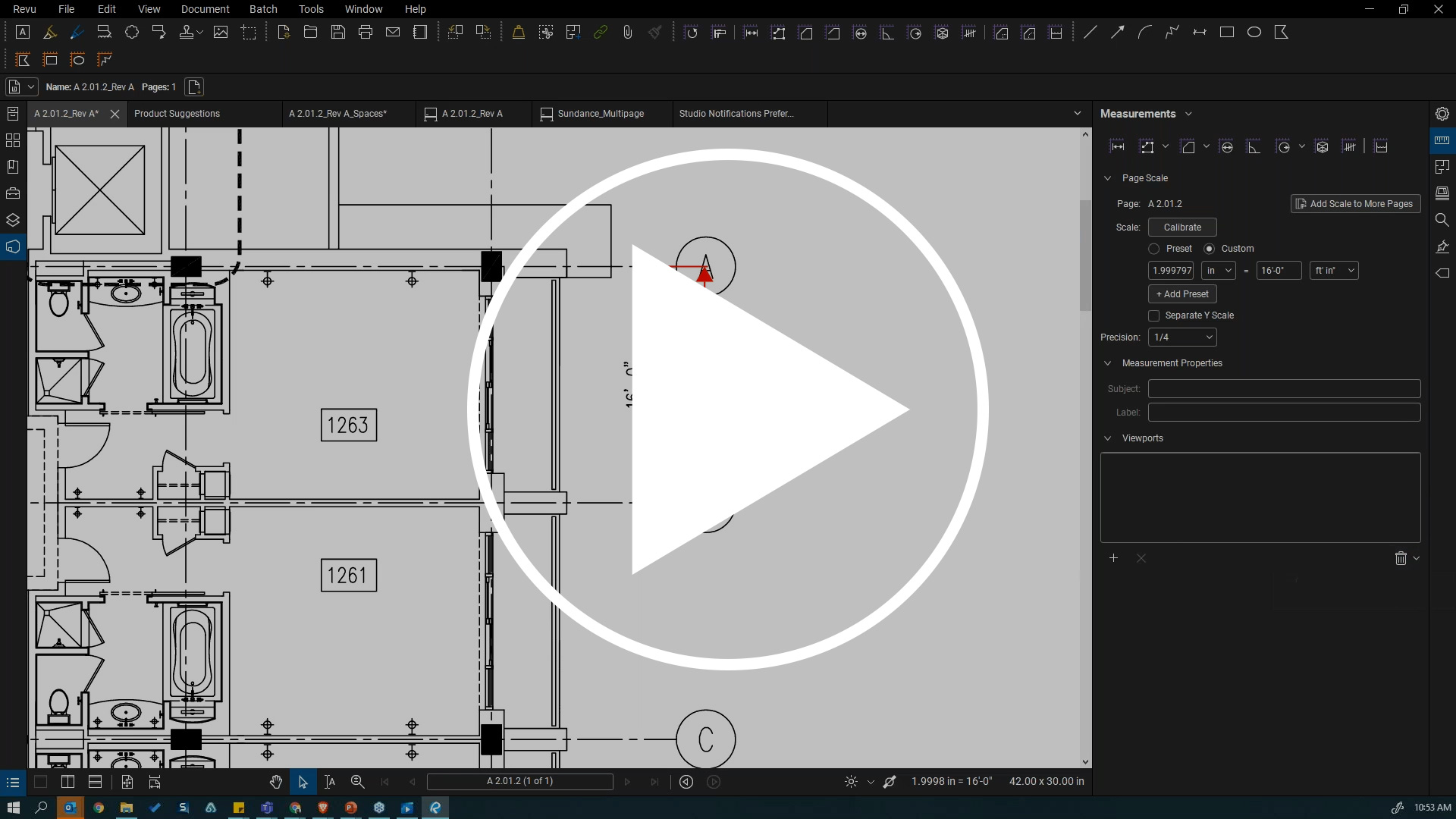Choose the Custom scale radio button
Screen dimensions: 1456x819
tap(1209, 248)
